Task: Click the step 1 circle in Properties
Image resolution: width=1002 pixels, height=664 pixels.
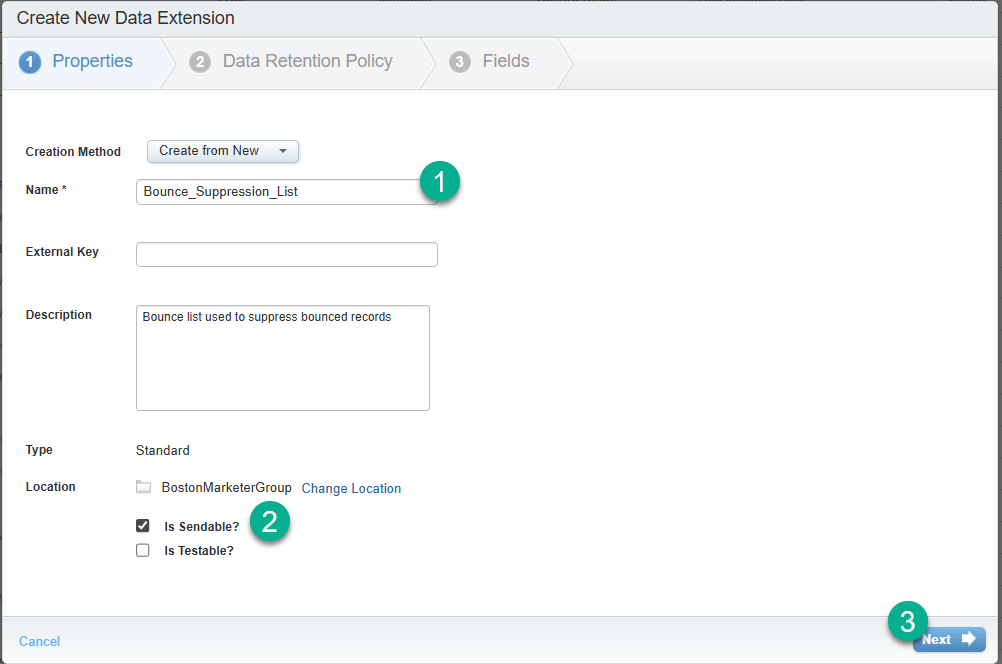Action: pos(30,62)
